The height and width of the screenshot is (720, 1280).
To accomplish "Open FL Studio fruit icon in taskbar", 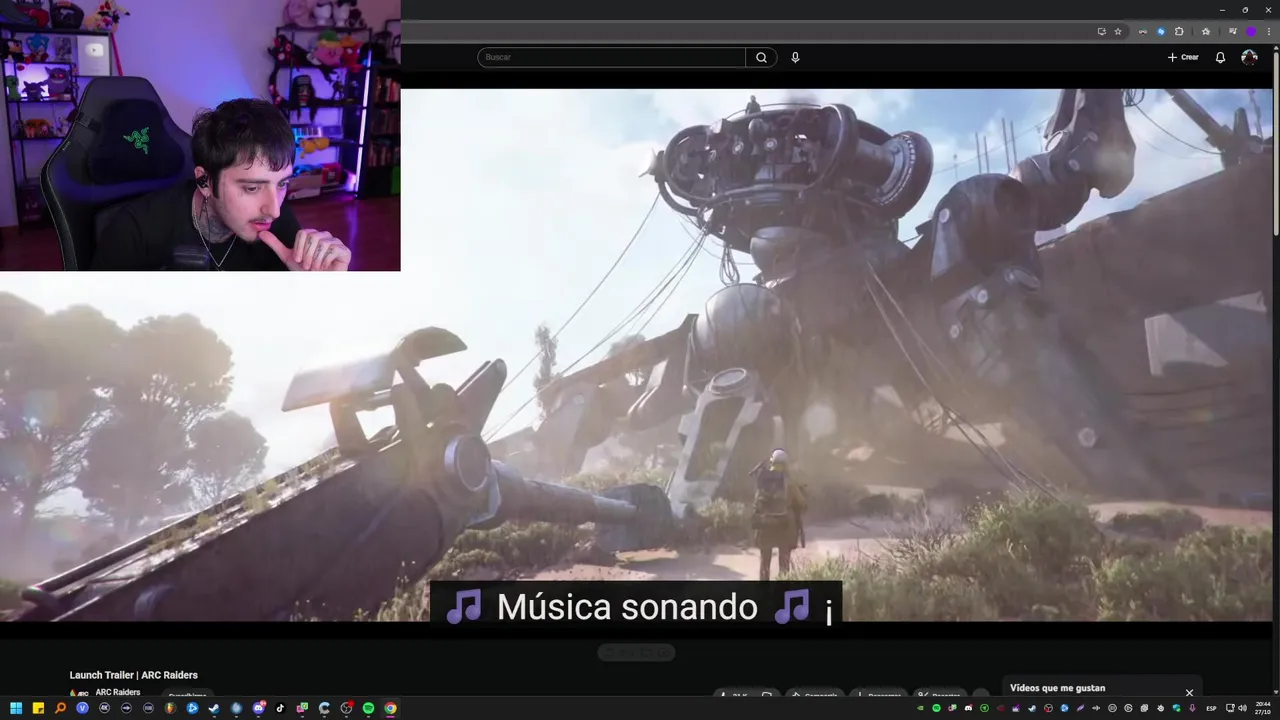I will (170, 708).
